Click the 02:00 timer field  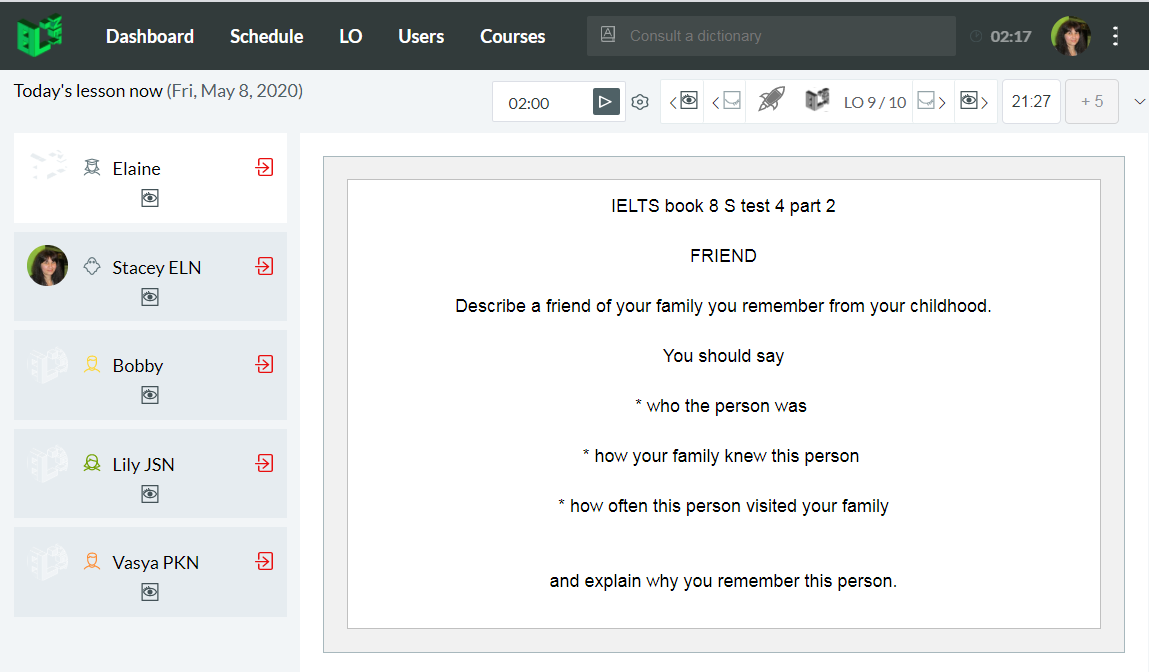click(543, 102)
